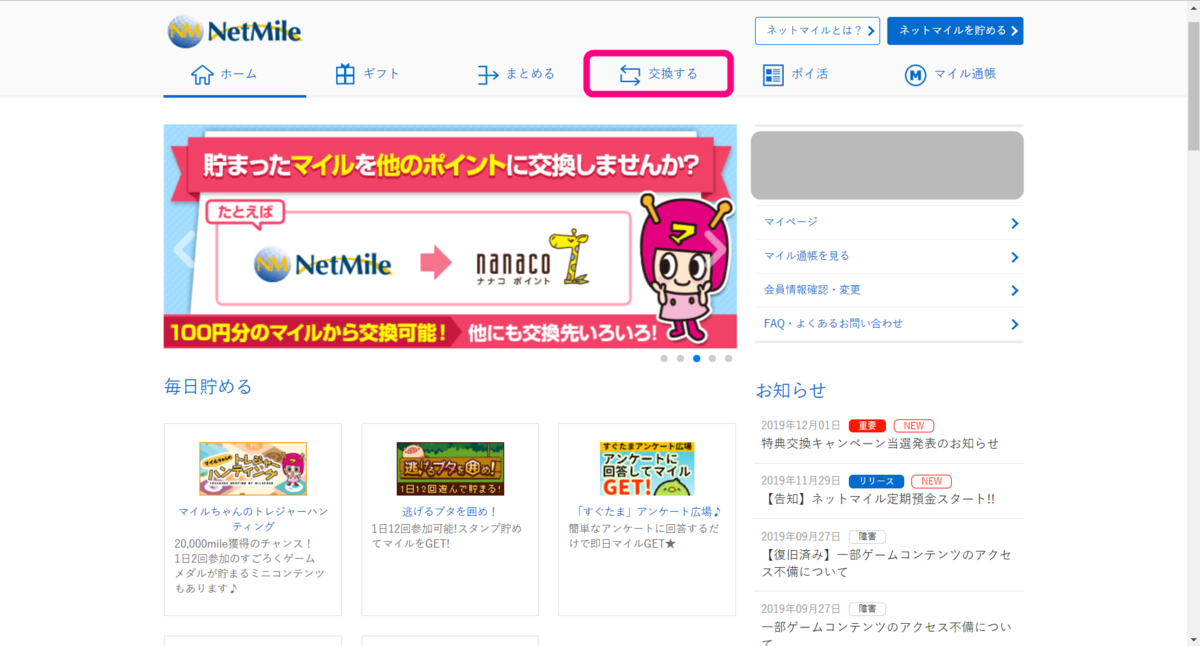Click the ネットマイルとは？ button
This screenshot has height=646, width=1200.
click(817, 31)
